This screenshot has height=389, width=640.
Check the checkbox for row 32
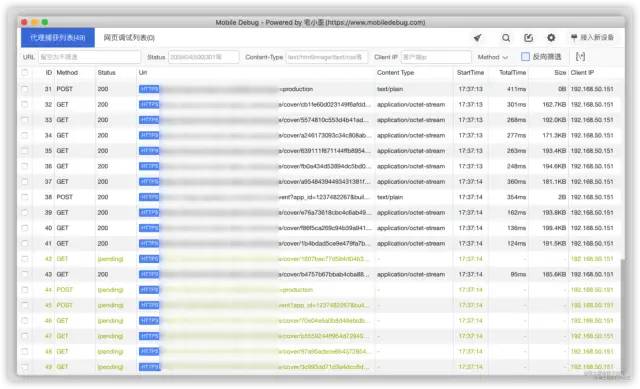25,104
